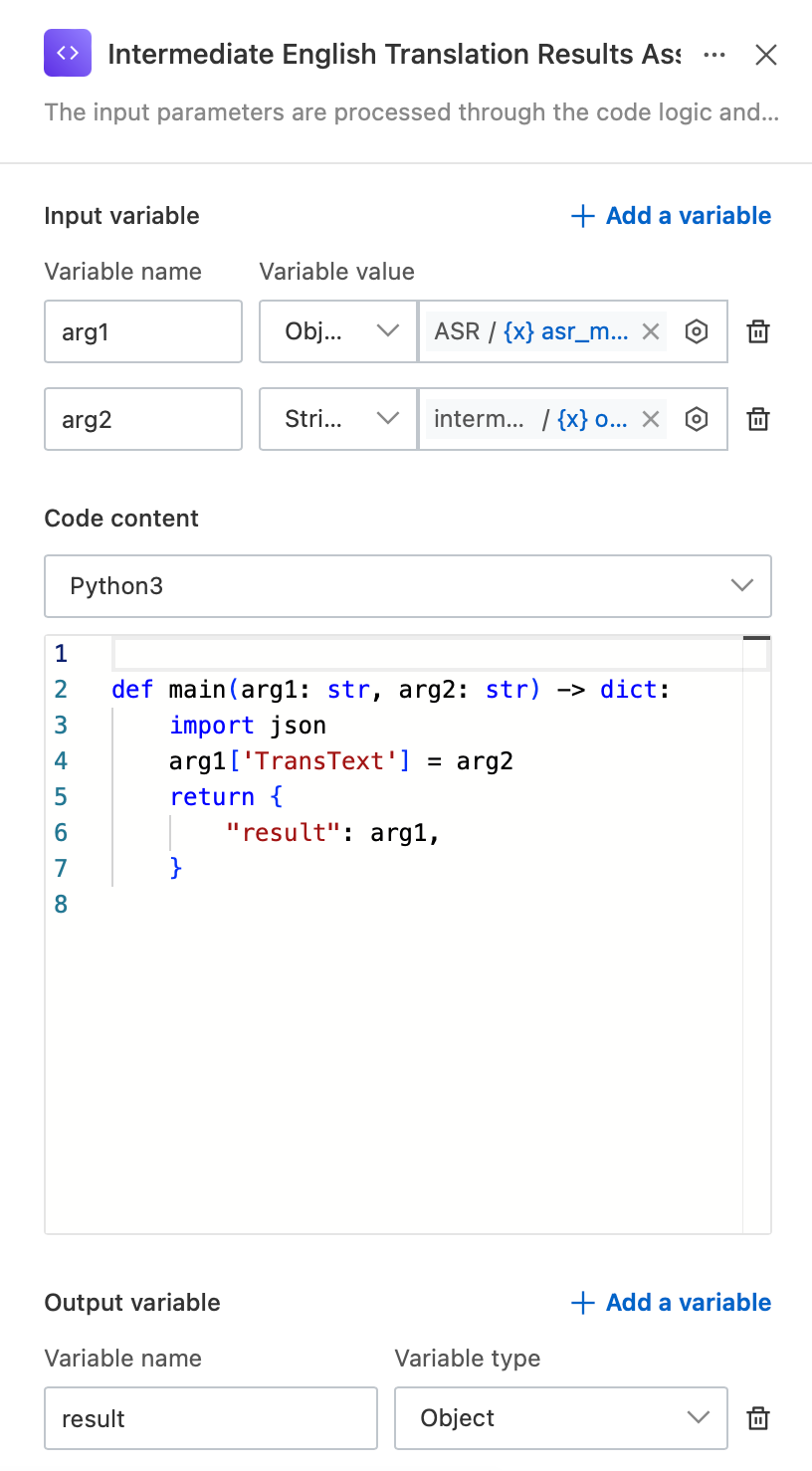The image size is (812, 1471).
Task: Clear the ASR variable value for arg1
Action: 651,331
